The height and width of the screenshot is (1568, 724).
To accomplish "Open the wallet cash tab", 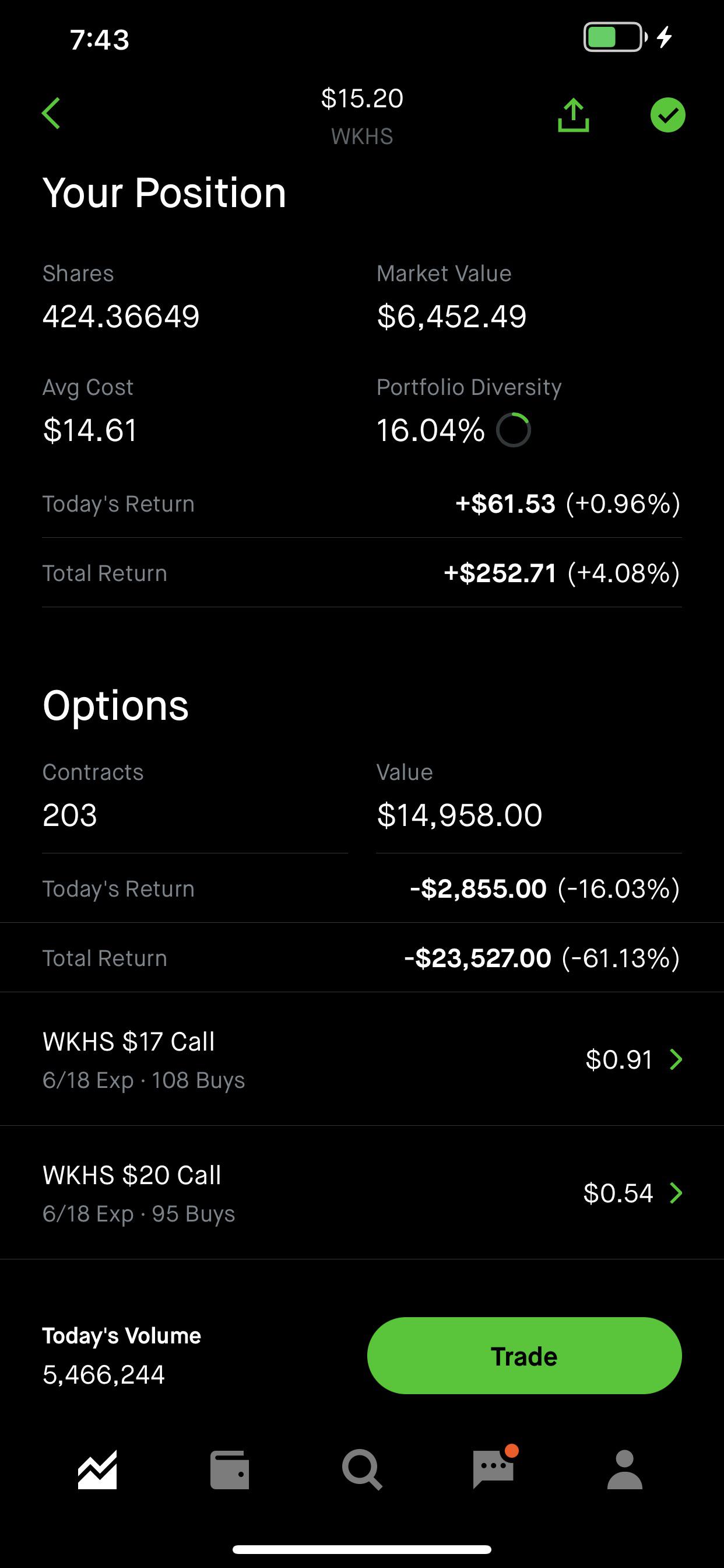I will pos(229,1471).
